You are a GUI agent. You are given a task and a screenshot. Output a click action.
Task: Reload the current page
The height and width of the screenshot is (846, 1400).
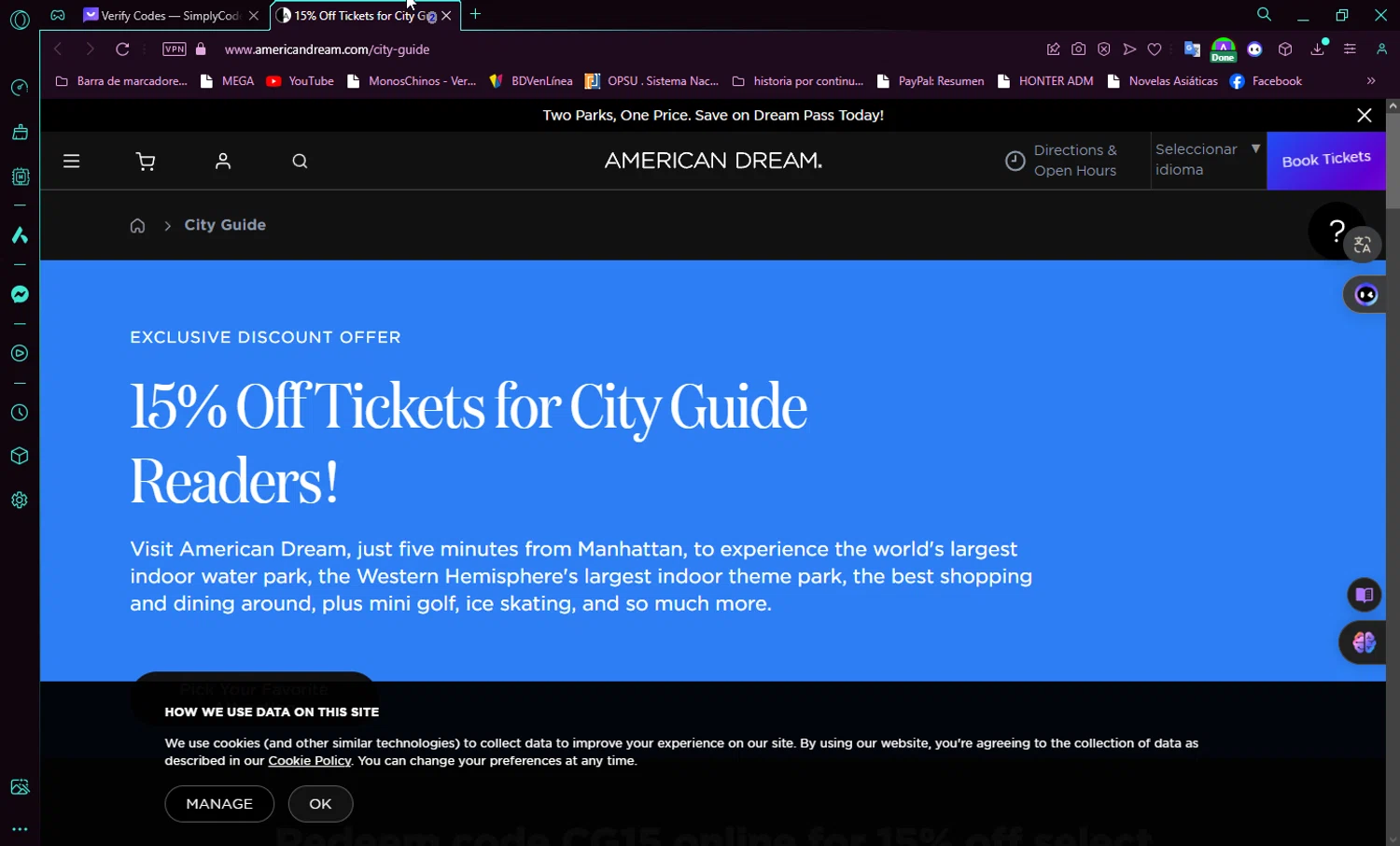click(x=122, y=49)
